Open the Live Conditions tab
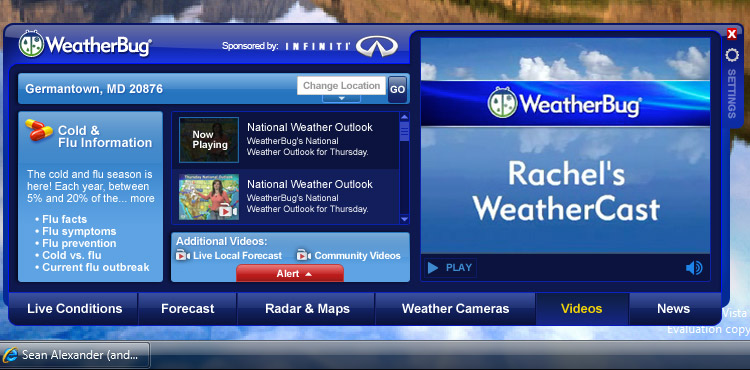This screenshot has height=370, width=750. click(75, 309)
